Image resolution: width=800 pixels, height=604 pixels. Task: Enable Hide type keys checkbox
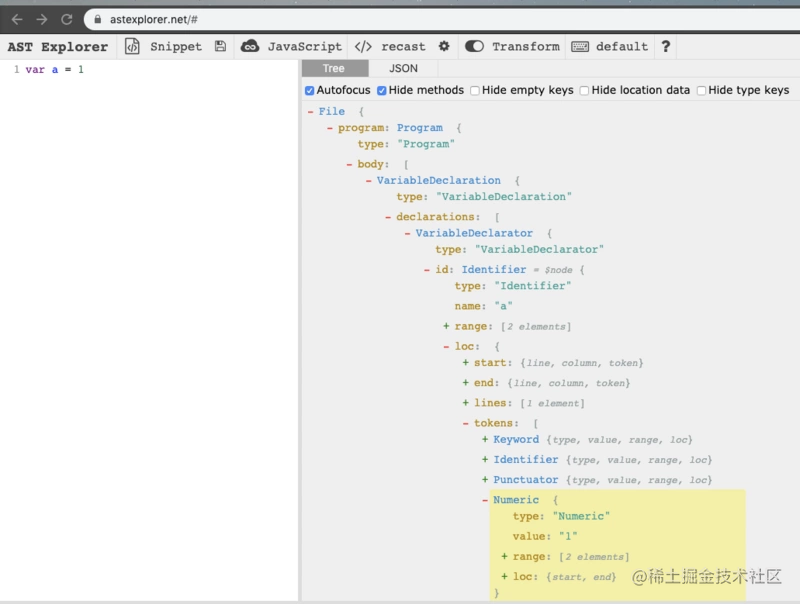click(702, 90)
